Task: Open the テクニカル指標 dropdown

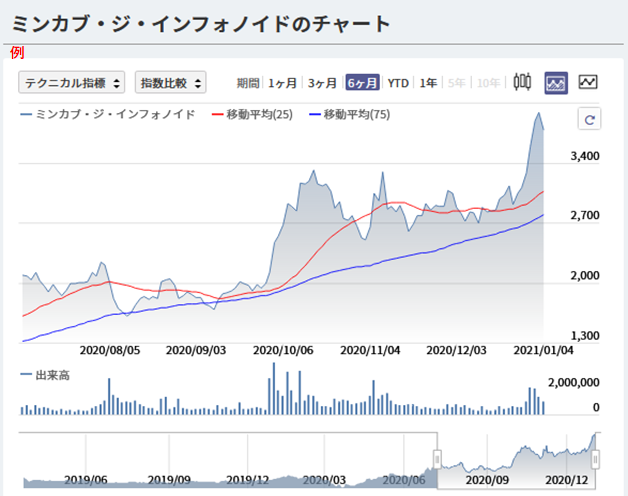Action: [71, 82]
